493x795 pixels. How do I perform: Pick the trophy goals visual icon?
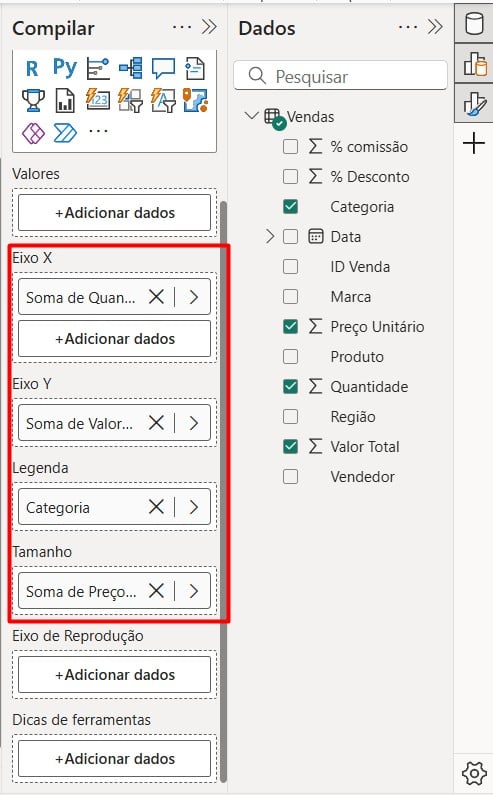[x=33, y=100]
